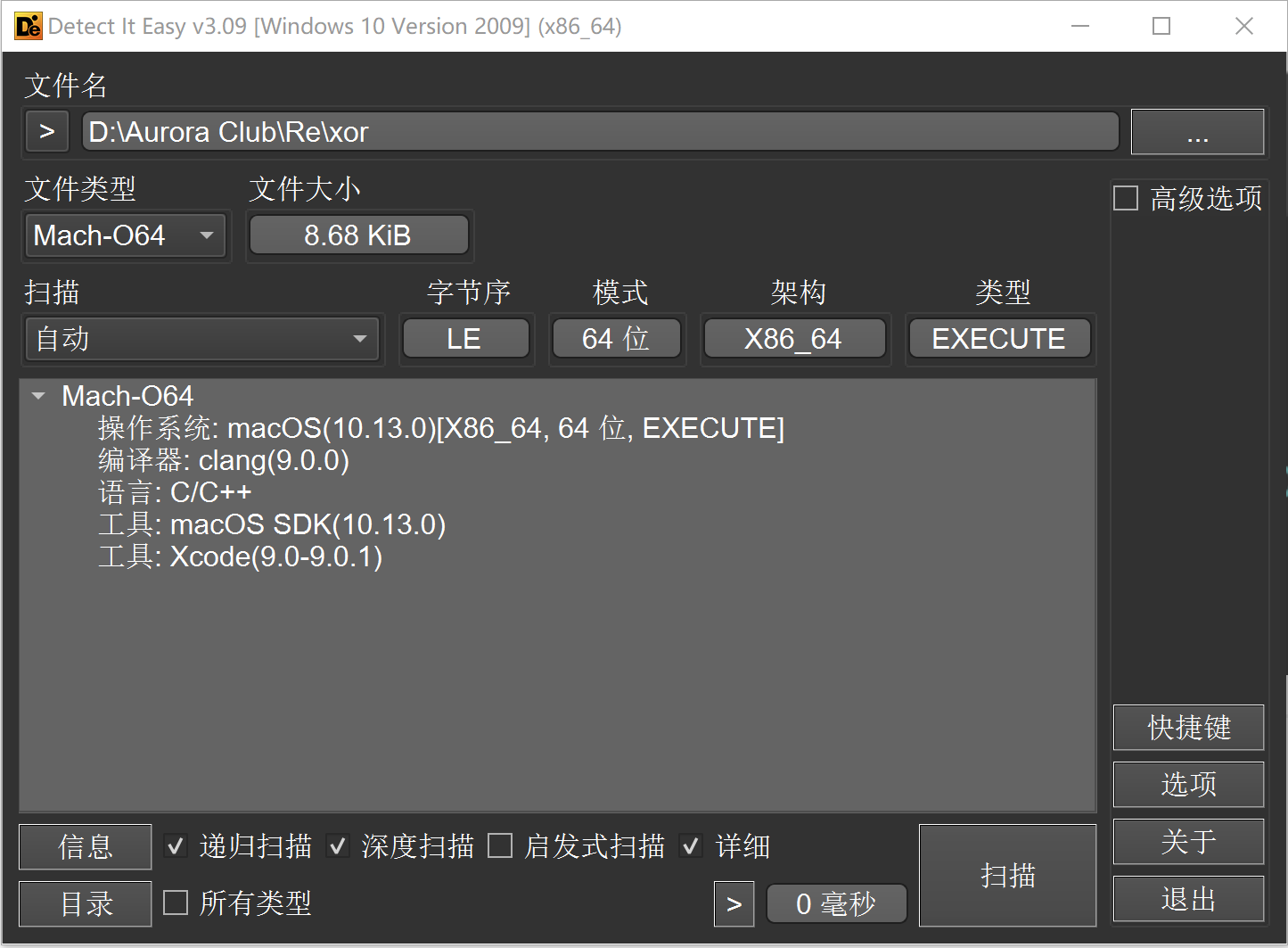1288x948 pixels.
Task: Select the 操作系统: macOS(10.13.0) result row
Action: click(441, 428)
